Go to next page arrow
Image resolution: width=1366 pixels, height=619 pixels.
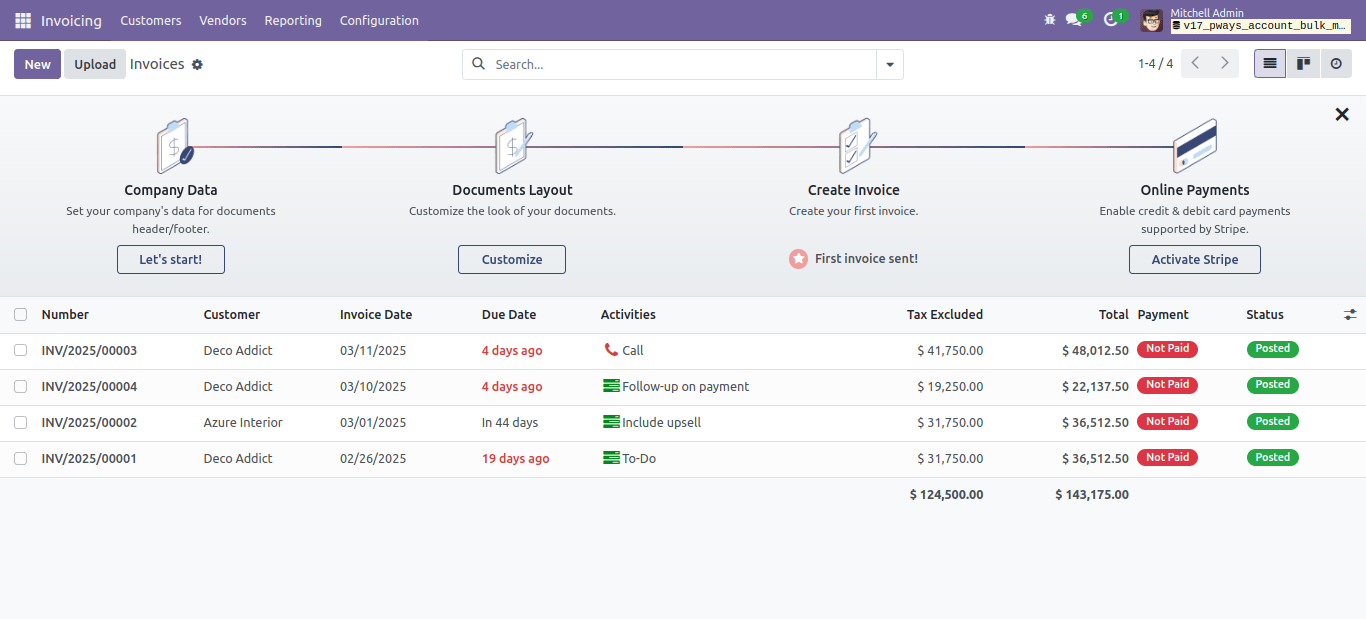1225,63
